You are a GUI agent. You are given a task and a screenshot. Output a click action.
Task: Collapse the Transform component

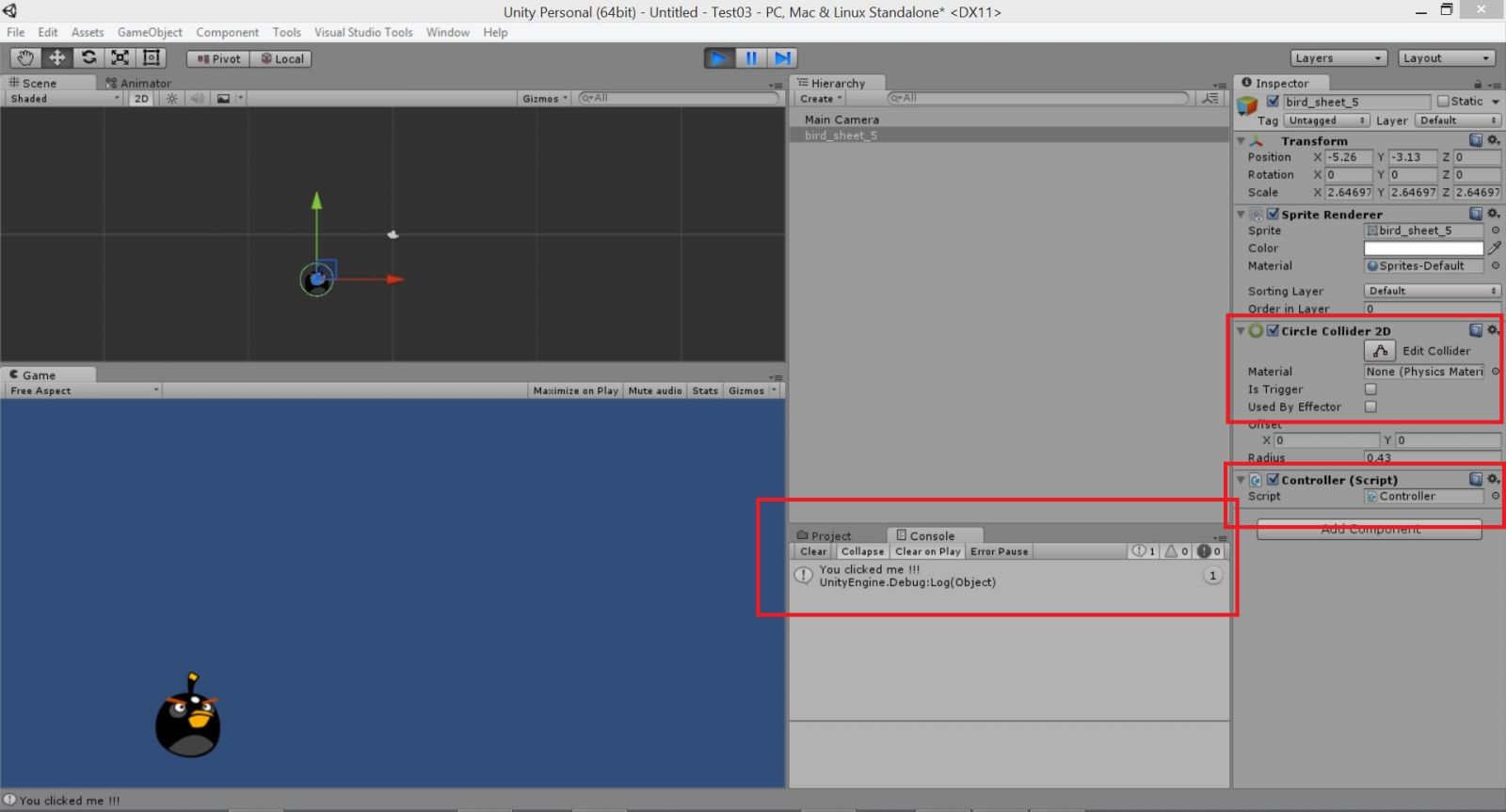pos(1241,141)
